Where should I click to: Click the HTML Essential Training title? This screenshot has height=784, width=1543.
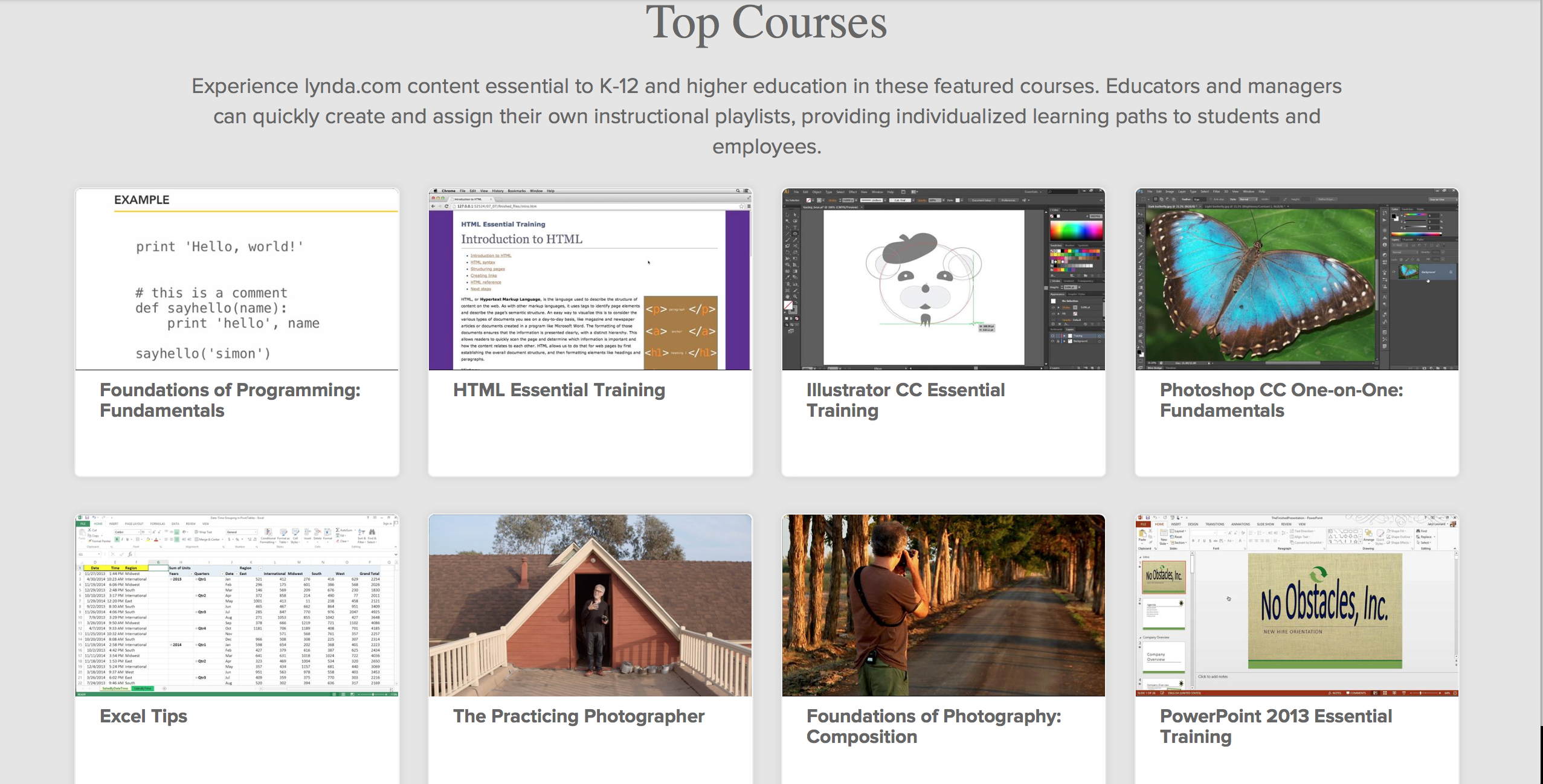pos(559,390)
